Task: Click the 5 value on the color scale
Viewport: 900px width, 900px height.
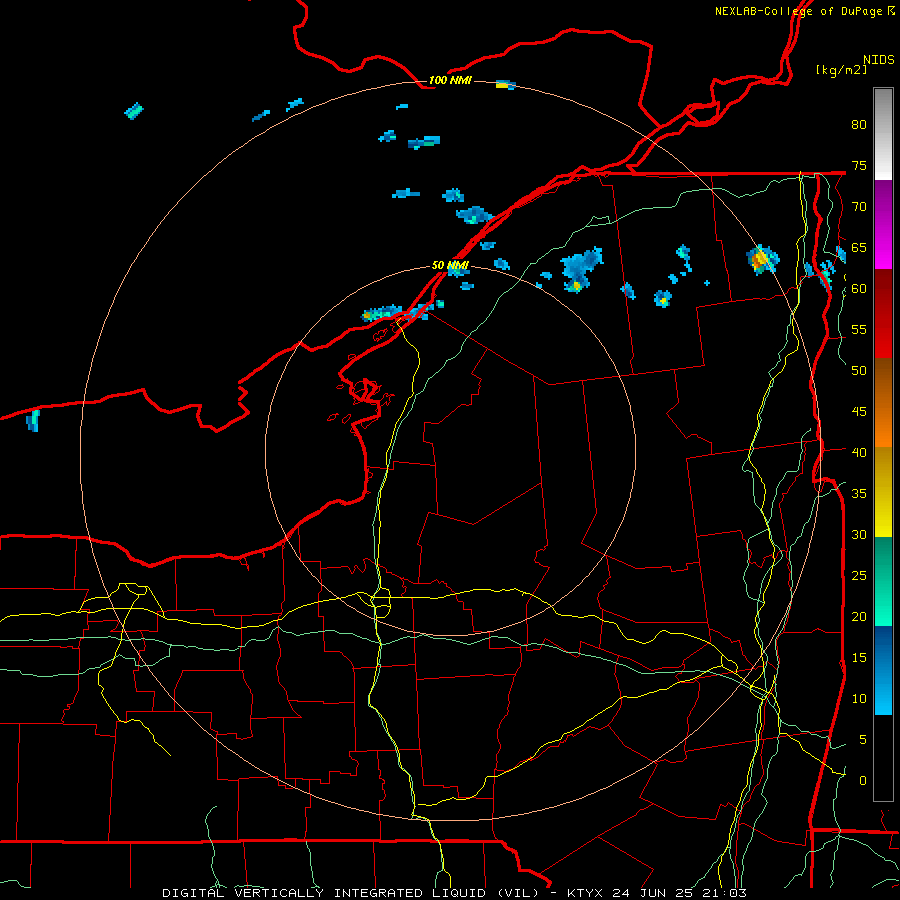Action: pos(863,740)
